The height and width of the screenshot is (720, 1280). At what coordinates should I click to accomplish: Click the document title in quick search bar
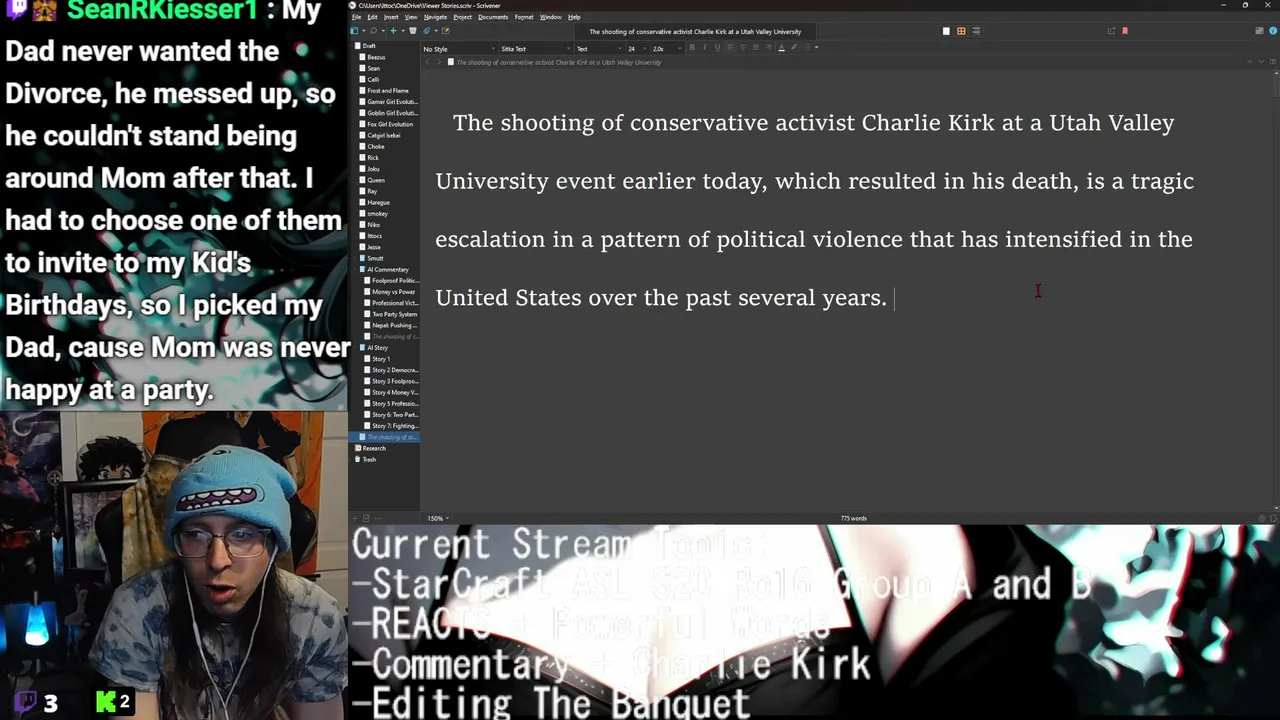click(x=695, y=31)
